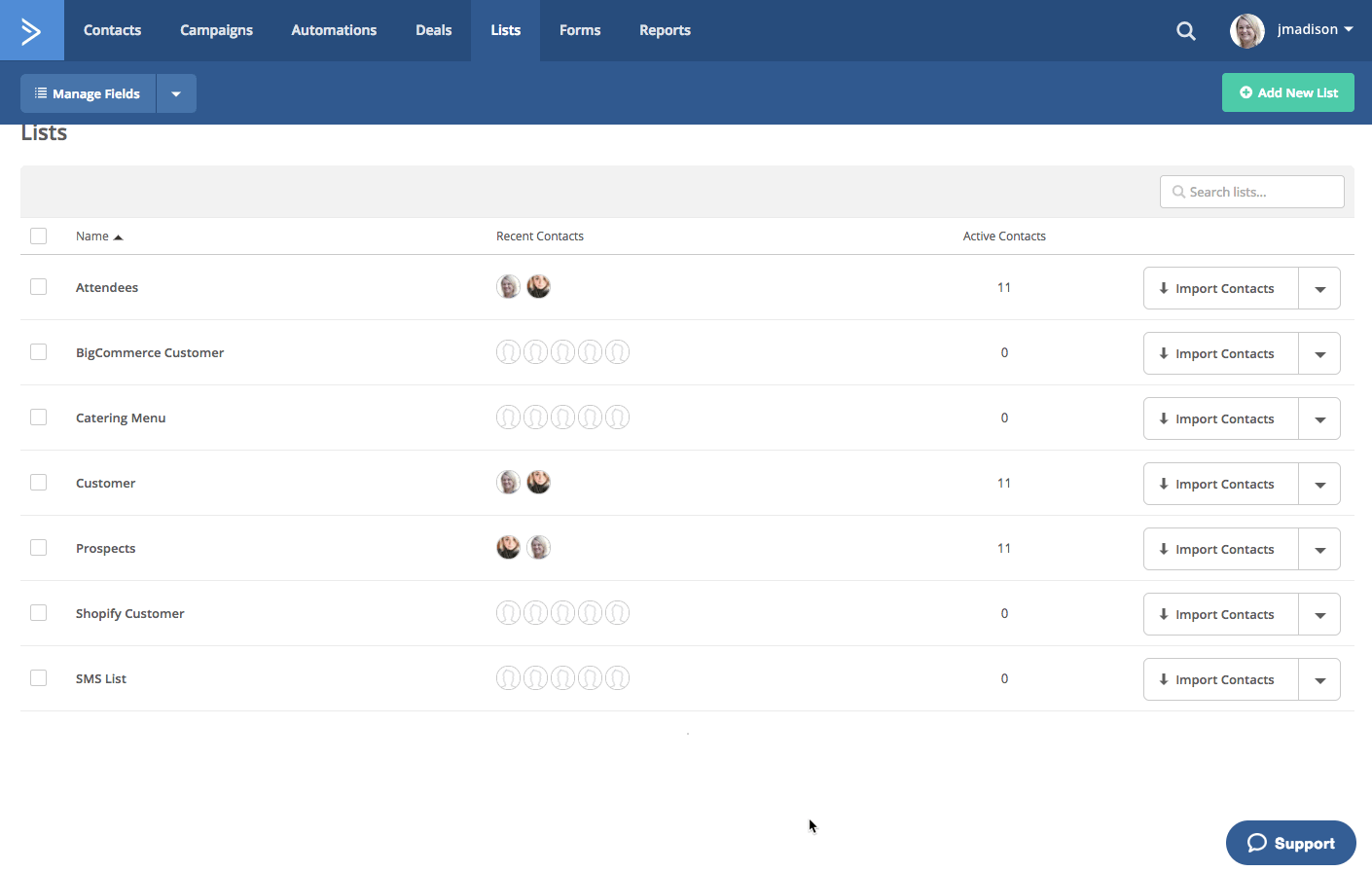Open the Prospects list name link
This screenshot has height=872, width=1372.
105,549
